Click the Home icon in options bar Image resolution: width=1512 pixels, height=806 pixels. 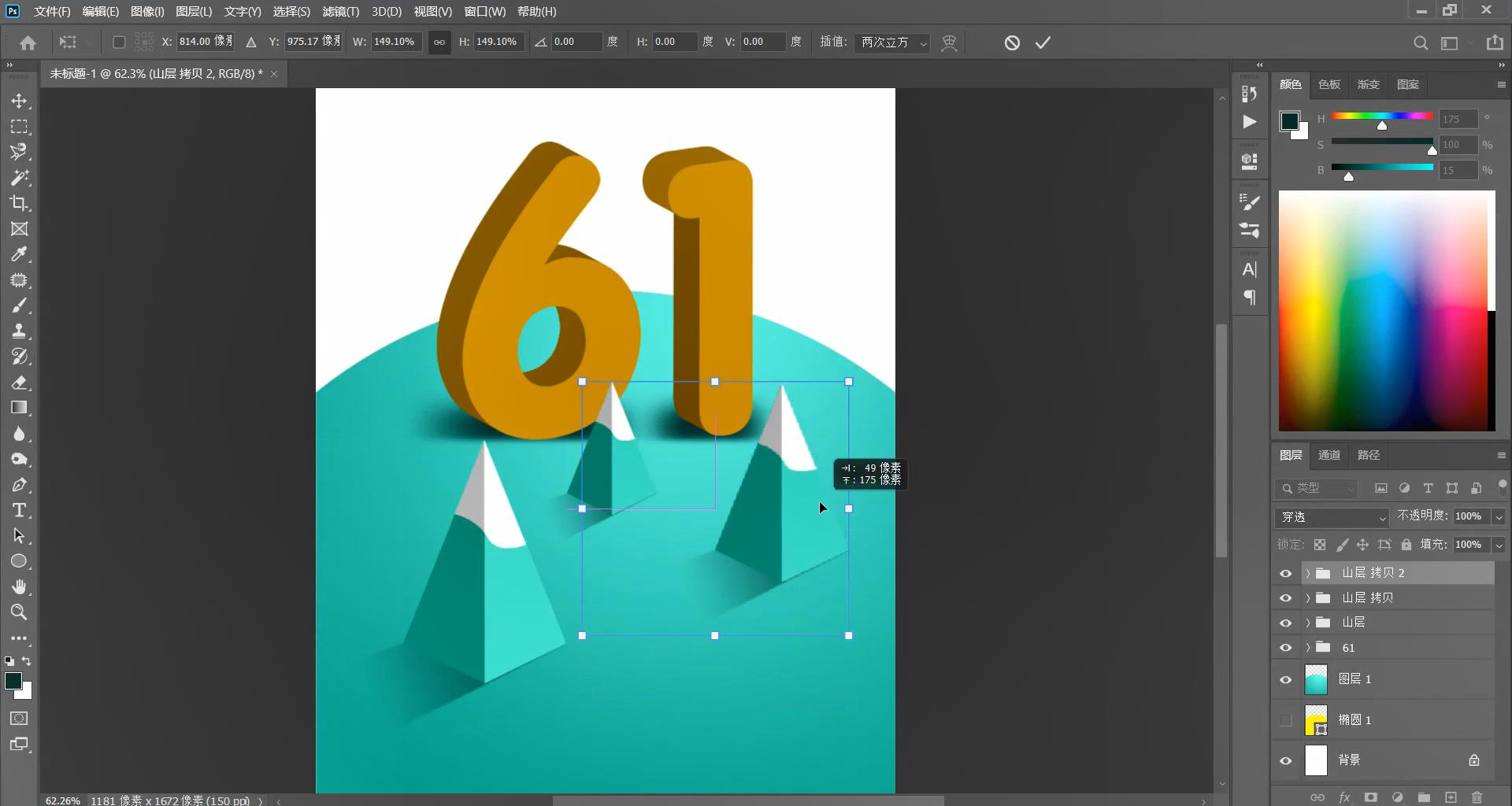click(28, 43)
